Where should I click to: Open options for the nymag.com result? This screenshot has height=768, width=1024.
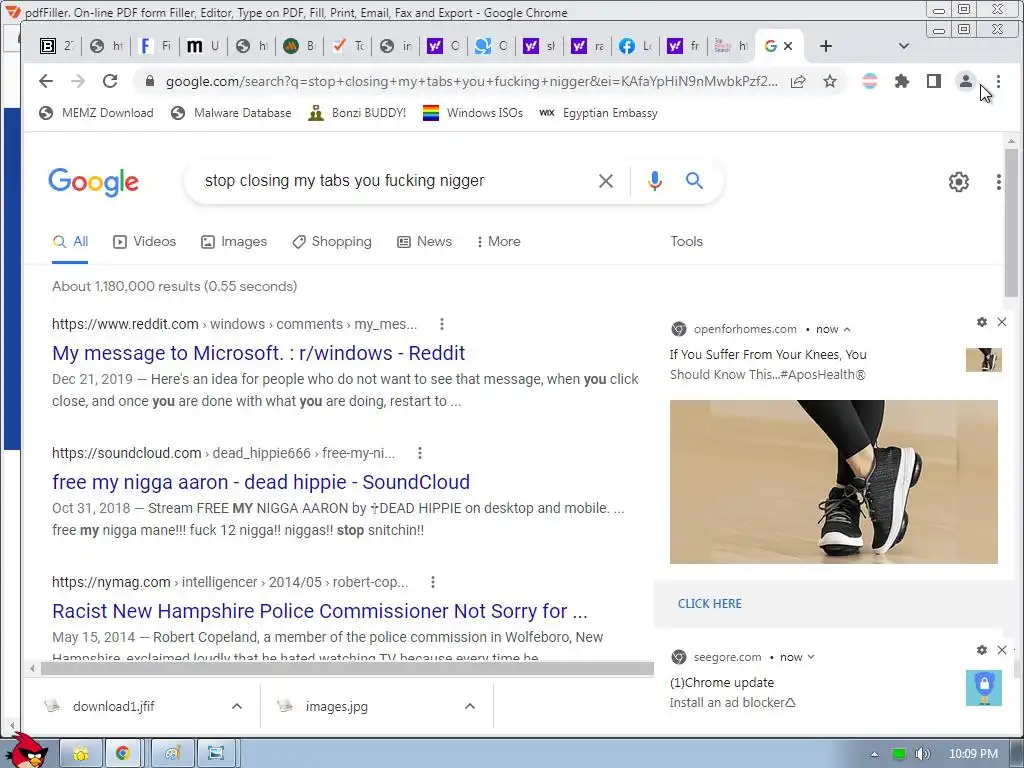[x=433, y=582]
